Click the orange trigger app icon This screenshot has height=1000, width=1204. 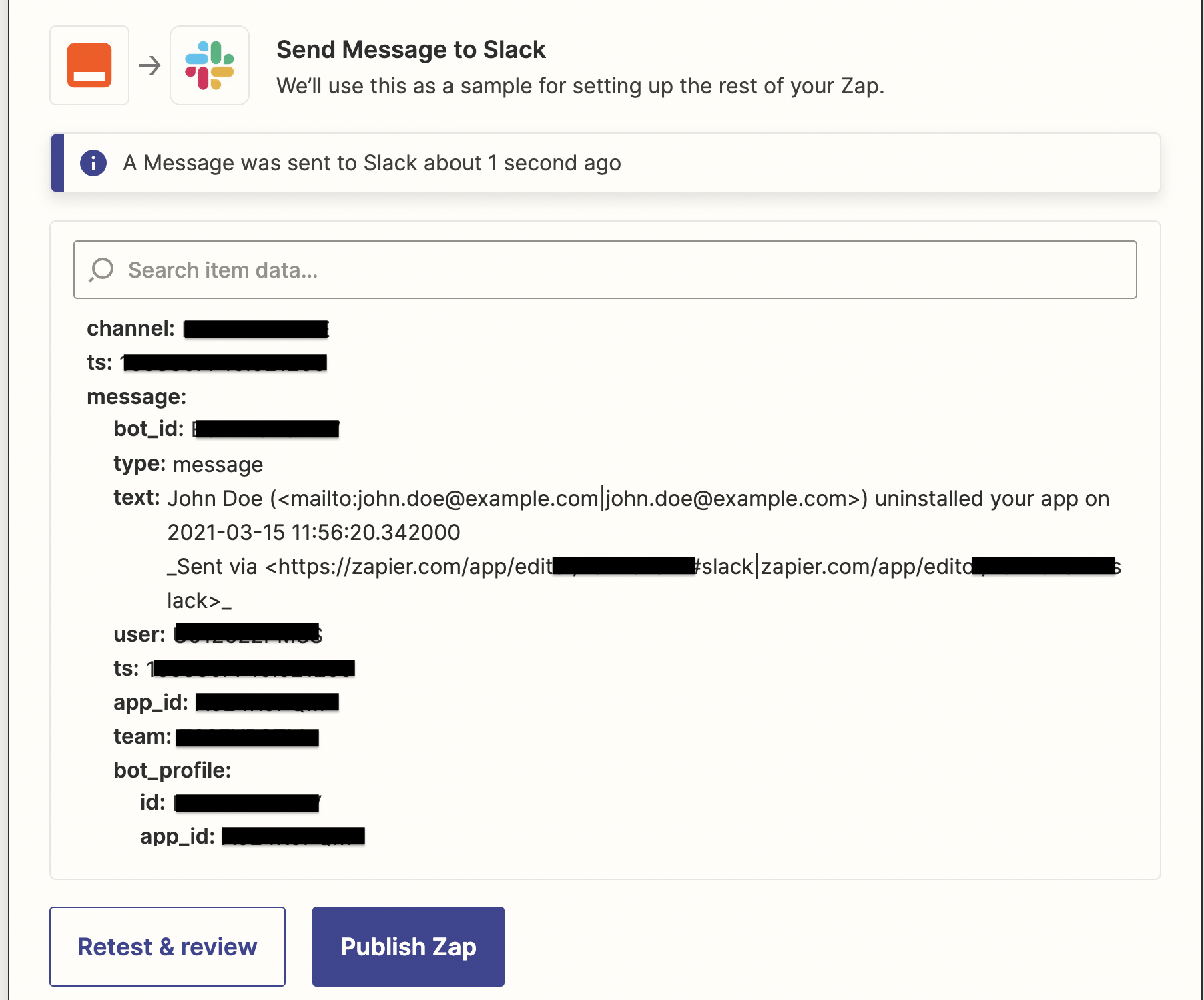89,65
